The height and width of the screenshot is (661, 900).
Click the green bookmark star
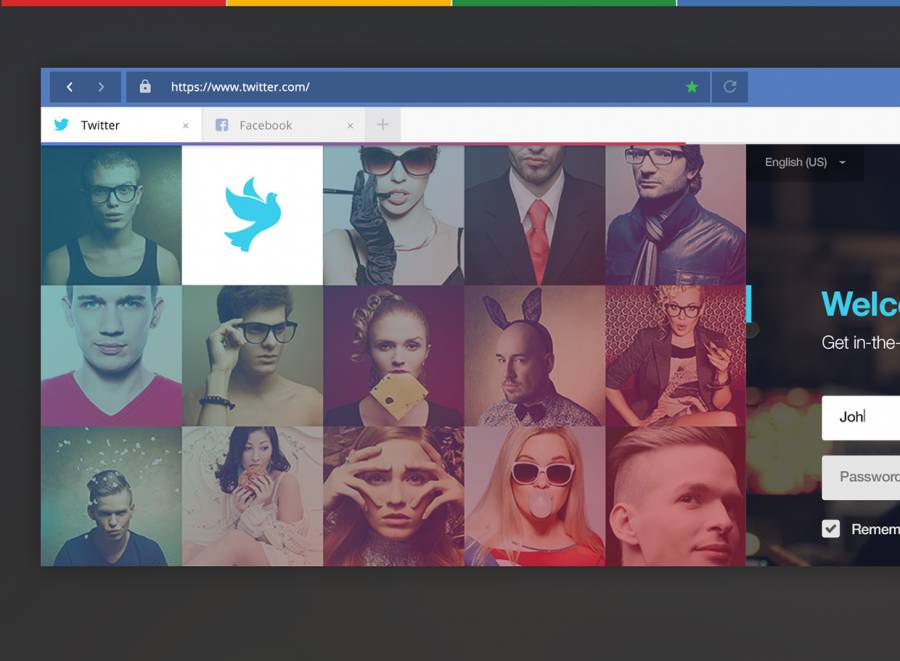coord(691,87)
